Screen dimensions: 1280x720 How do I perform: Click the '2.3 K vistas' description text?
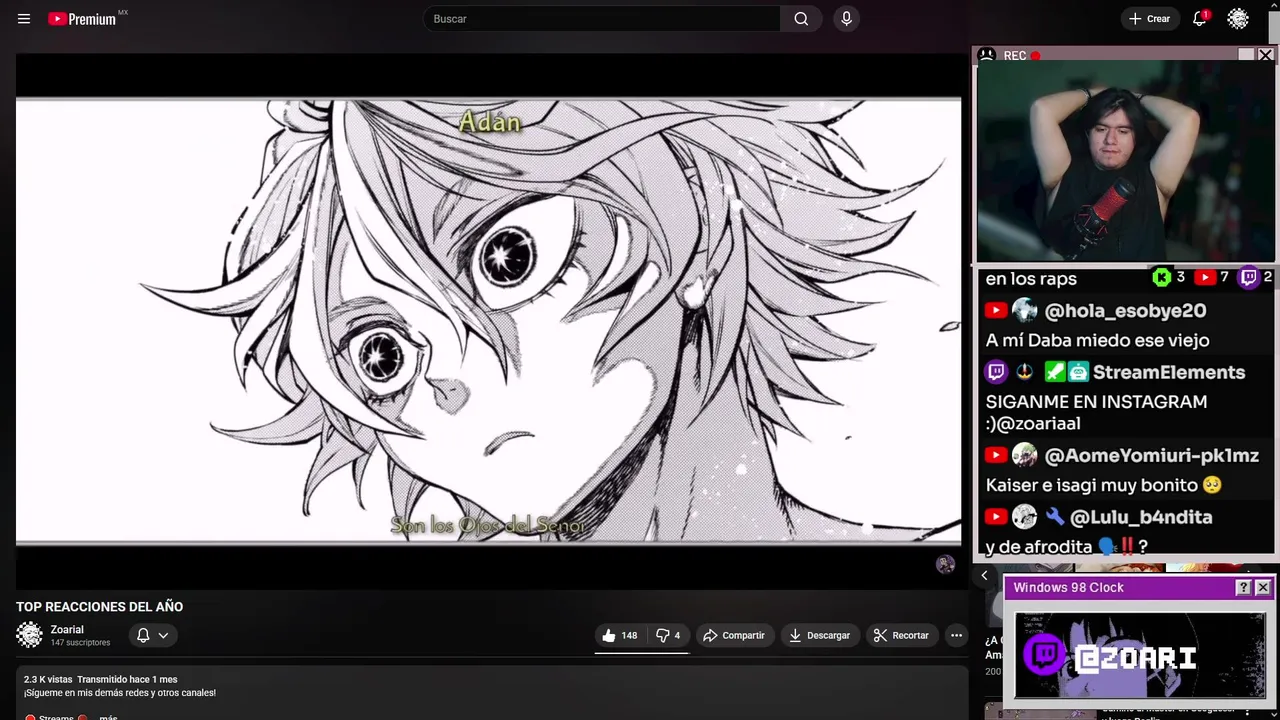click(48, 680)
